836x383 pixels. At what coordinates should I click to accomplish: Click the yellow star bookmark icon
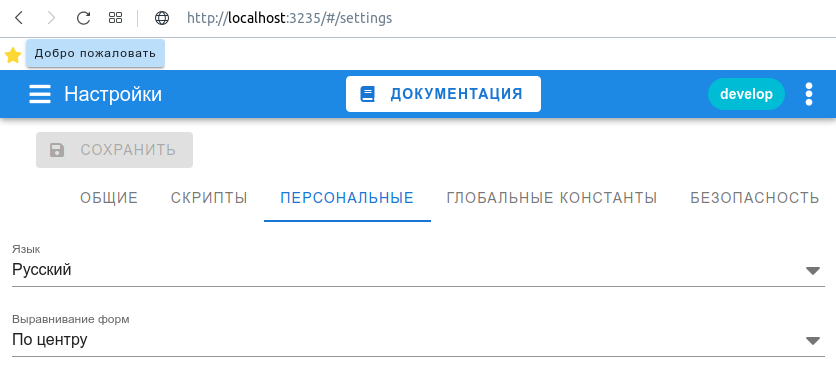click(x=13, y=54)
